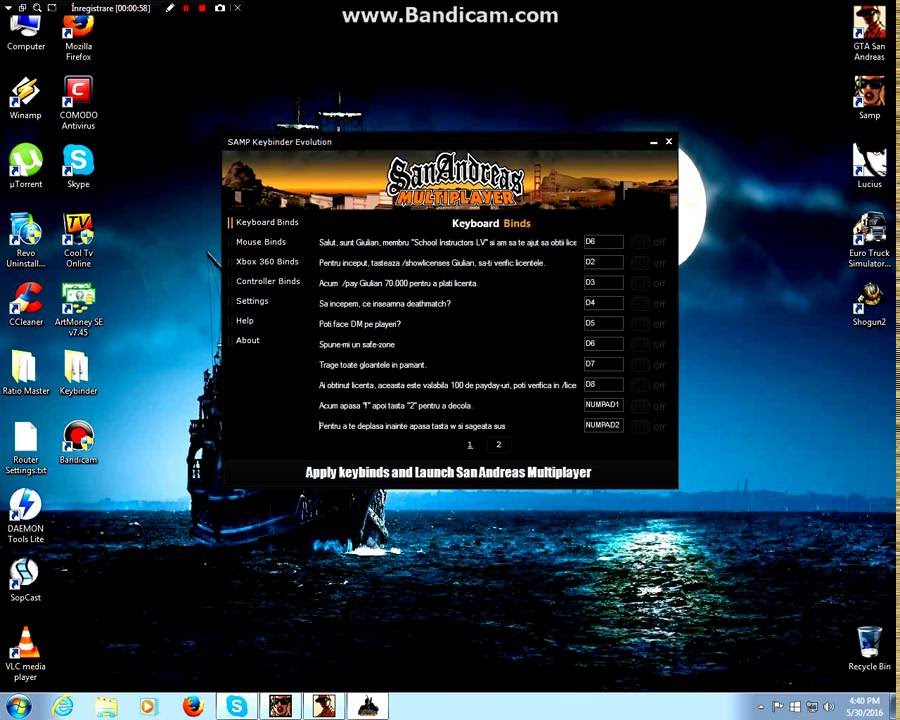900x720 pixels.
Task: Click the Bandicam magnifier icon
Action: click(37, 8)
